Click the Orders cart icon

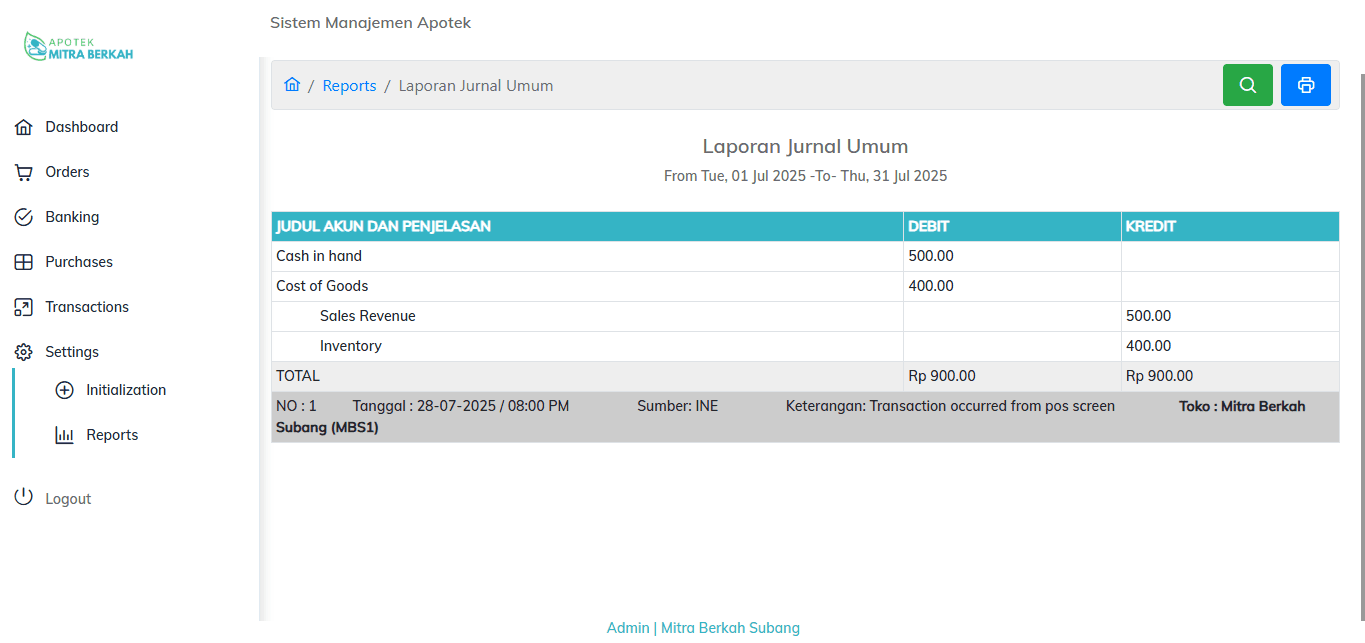pos(24,172)
